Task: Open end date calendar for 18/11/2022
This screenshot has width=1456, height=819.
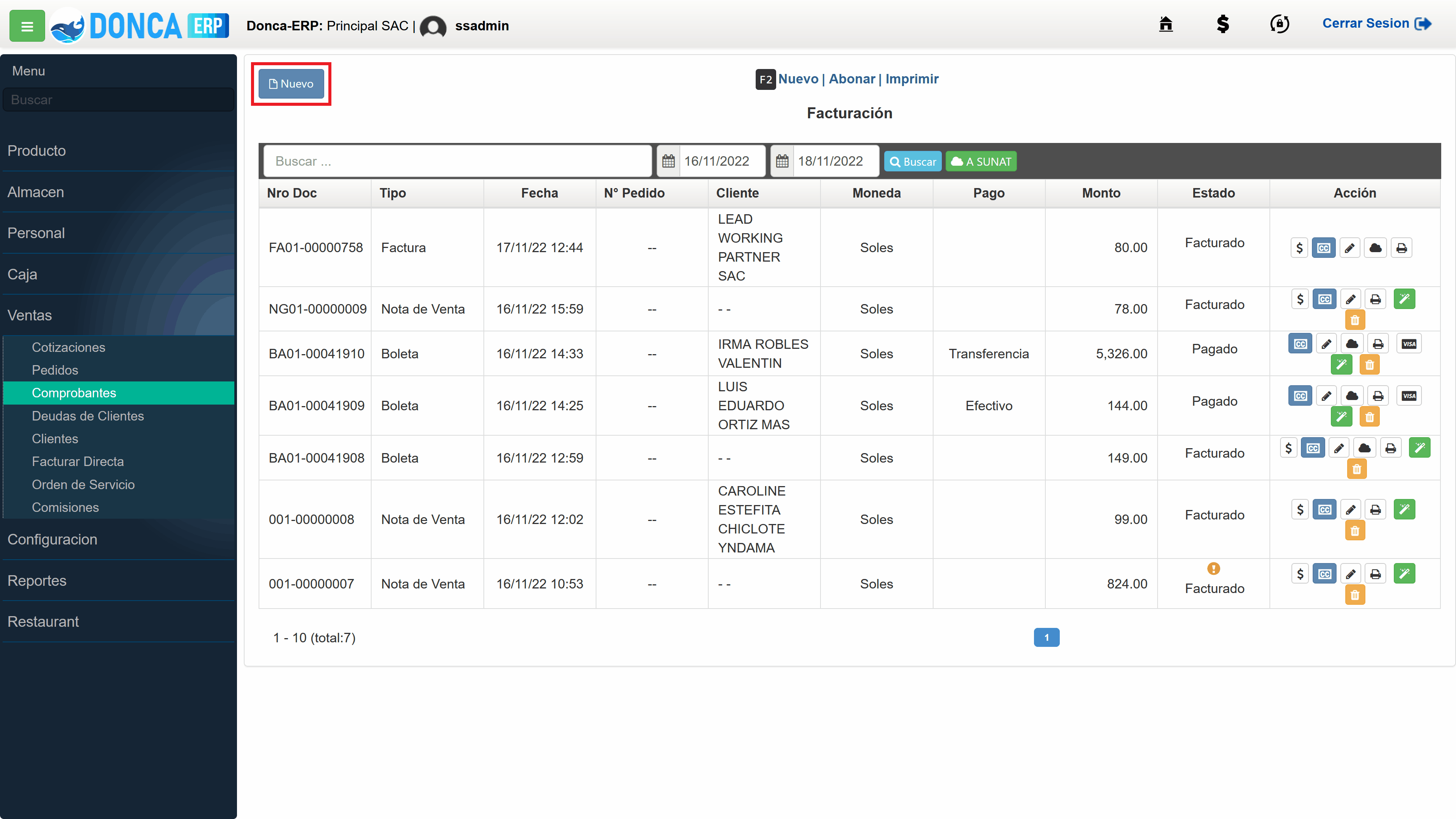Action: [x=782, y=161]
